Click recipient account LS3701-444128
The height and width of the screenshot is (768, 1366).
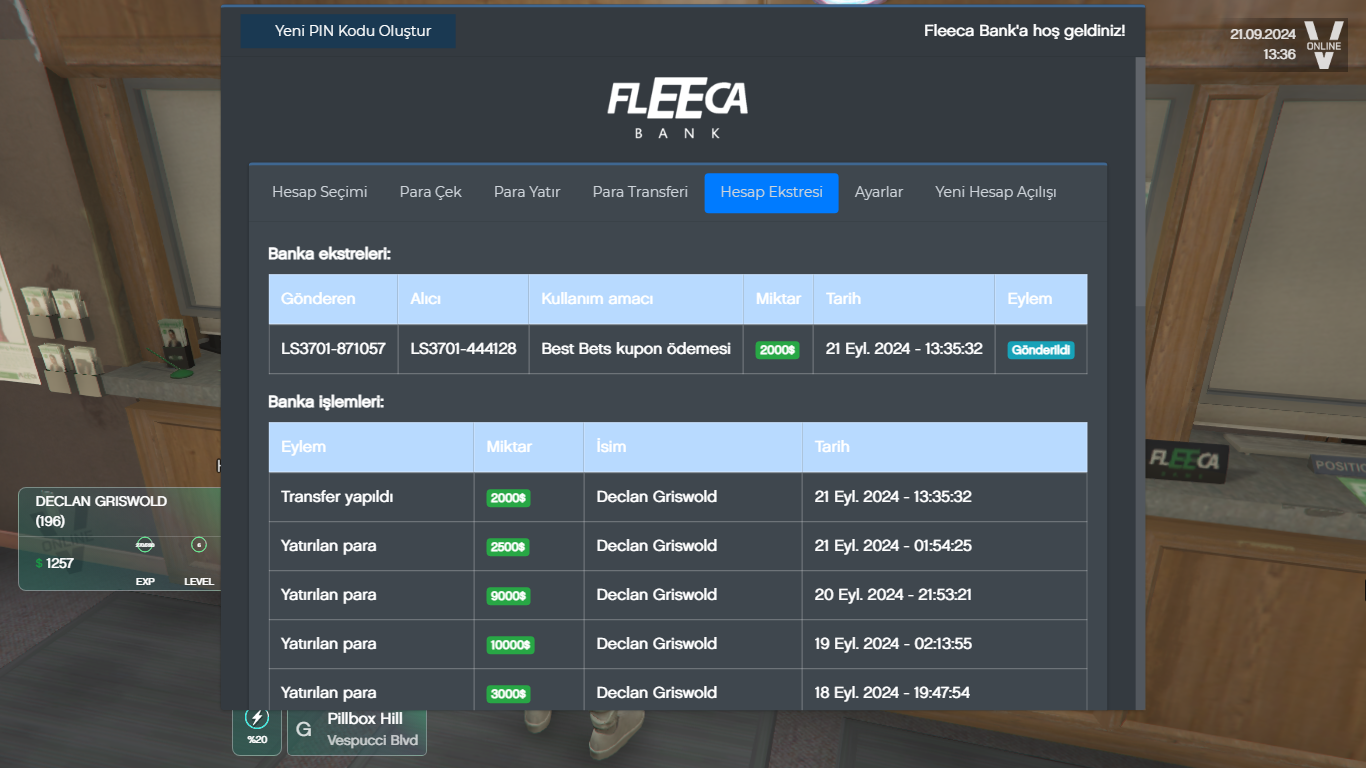click(x=463, y=349)
